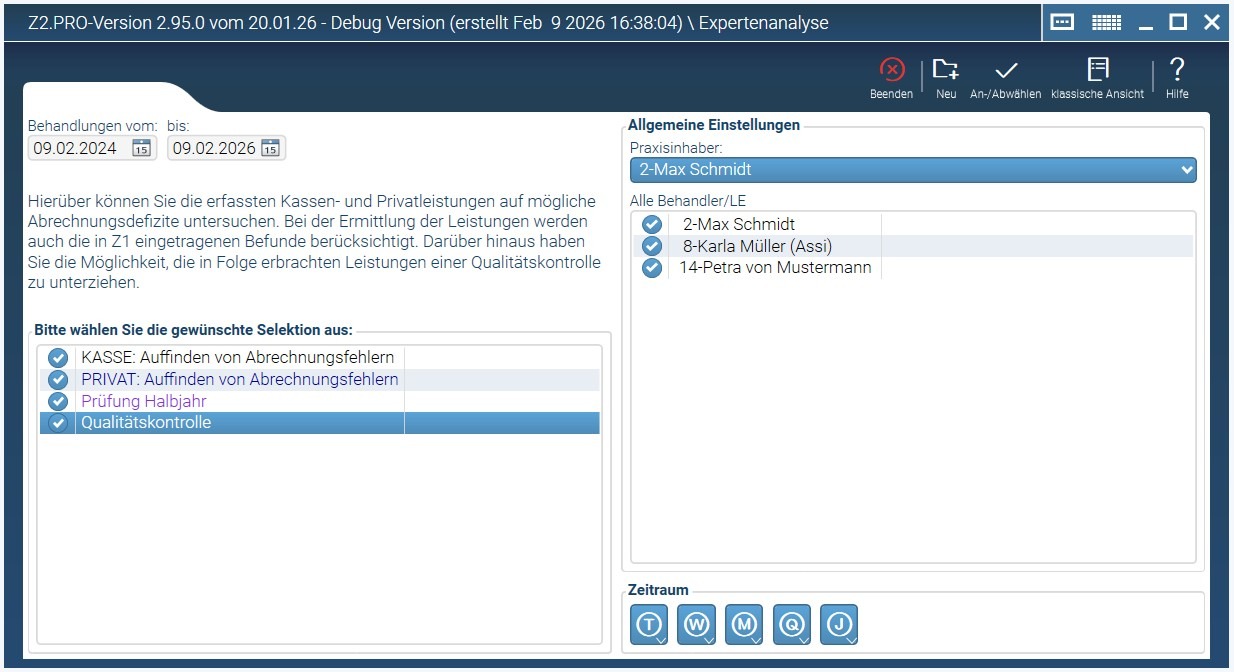Switch to klassische Ansicht view
The image size is (1234, 672).
coord(1098,70)
